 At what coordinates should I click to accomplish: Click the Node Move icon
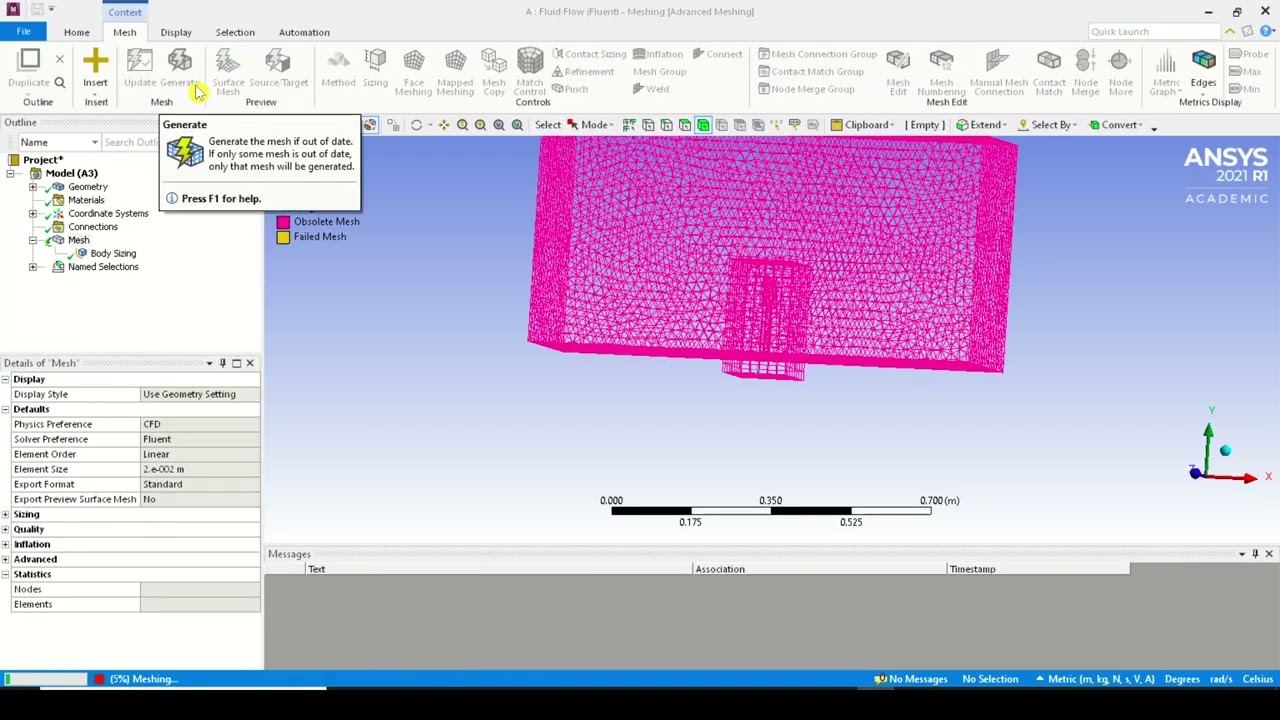pyautogui.click(x=1120, y=61)
